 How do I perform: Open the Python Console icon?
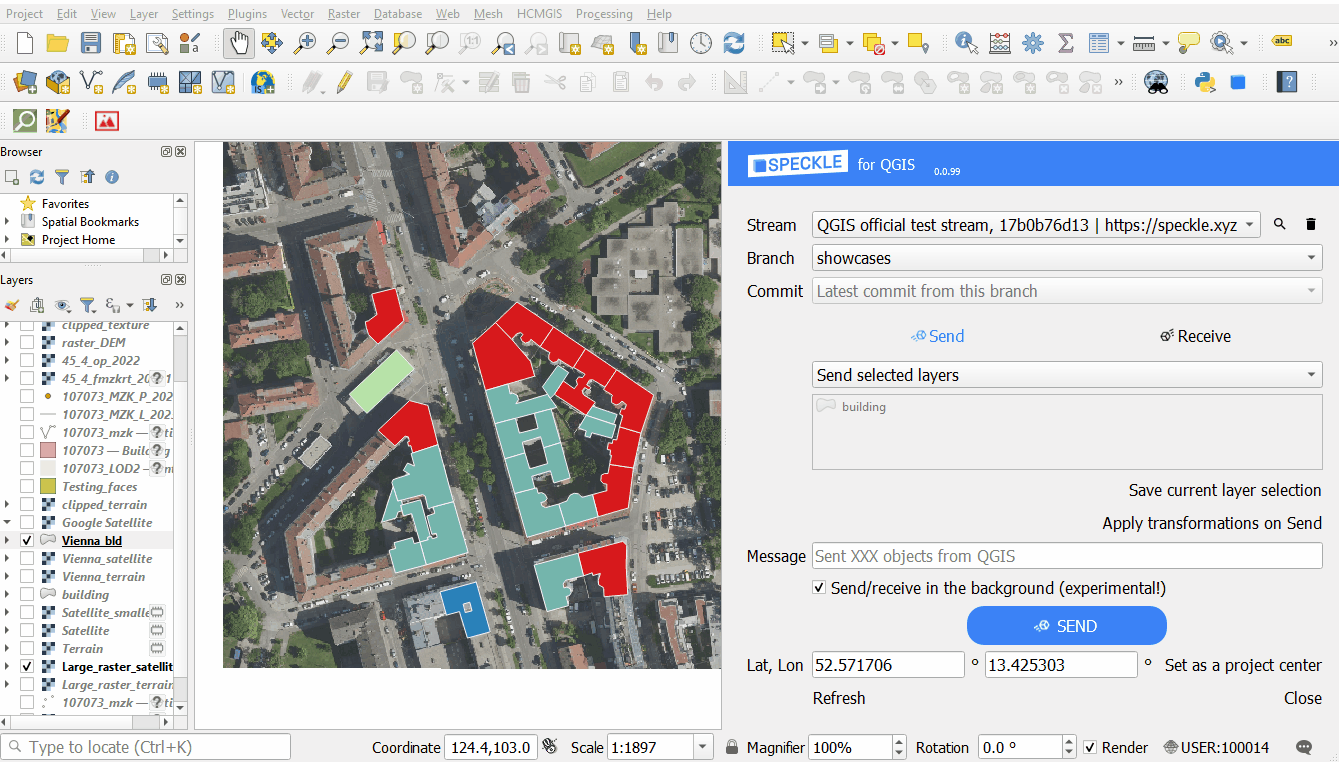tap(1205, 82)
